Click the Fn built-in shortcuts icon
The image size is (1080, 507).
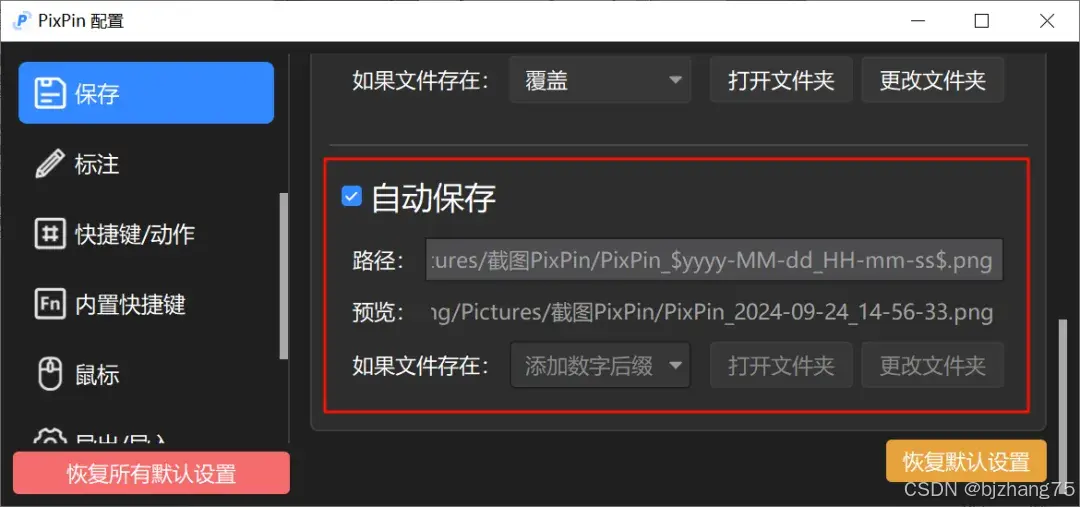tap(50, 304)
